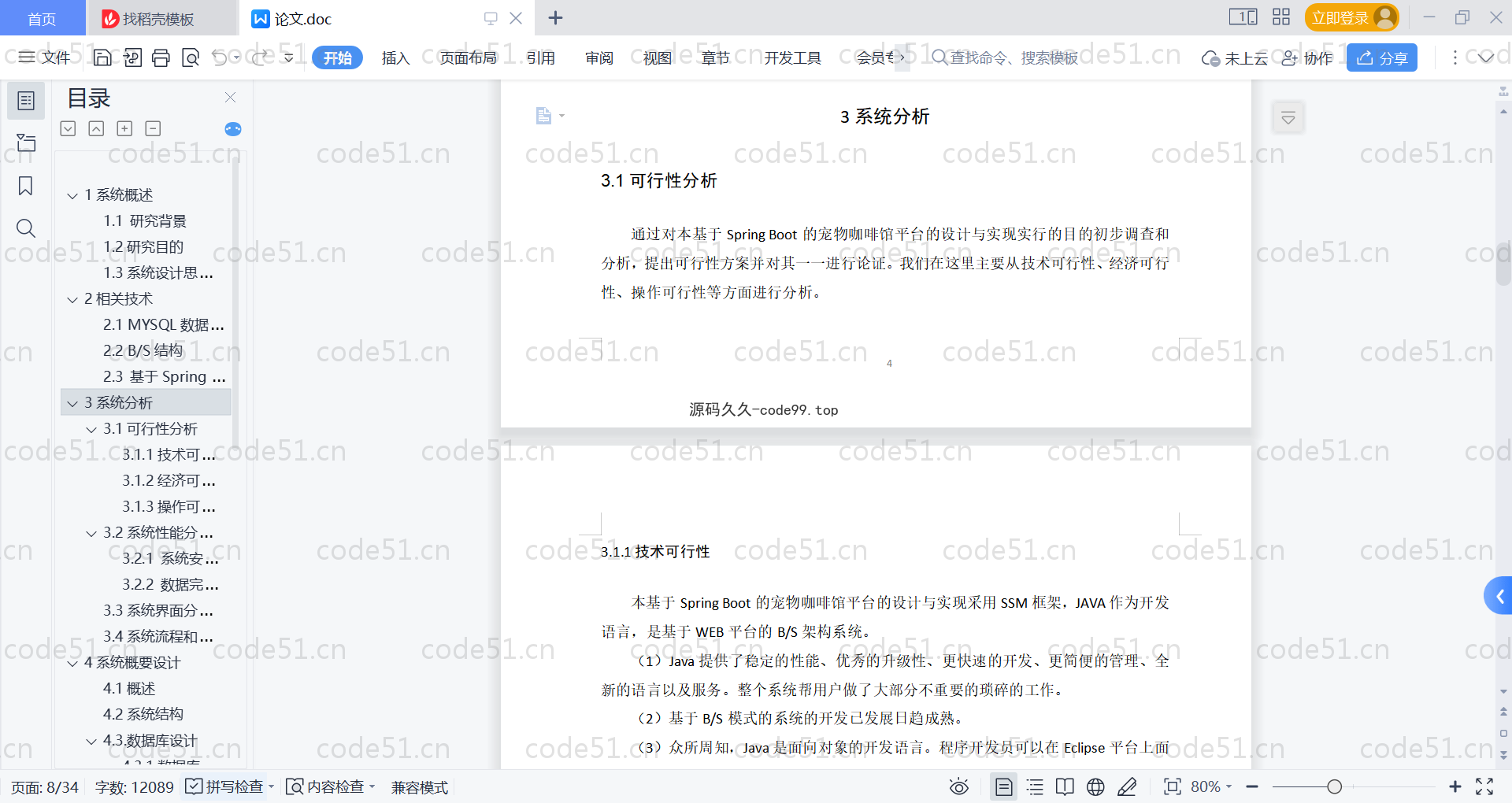Click the blue side panel expand arrow
The image size is (1512, 803).
click(1499, 596)
